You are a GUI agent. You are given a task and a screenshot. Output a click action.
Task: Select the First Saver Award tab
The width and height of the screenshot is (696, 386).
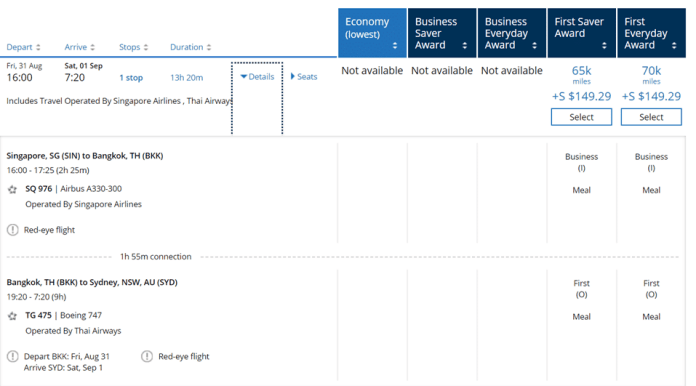(x=581, y=33)
